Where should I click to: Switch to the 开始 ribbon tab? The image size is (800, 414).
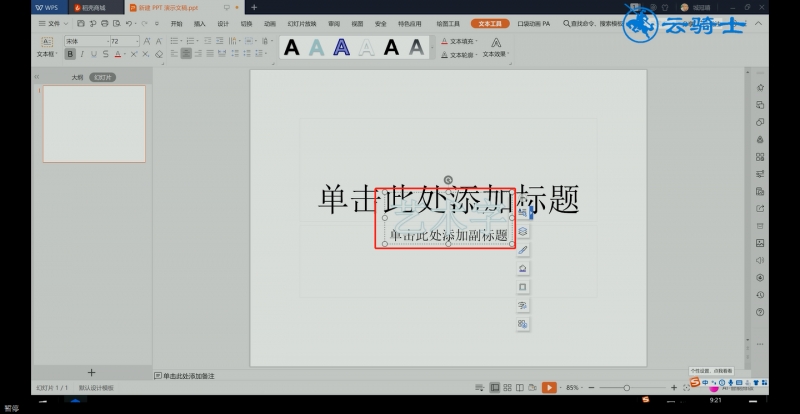177,23
